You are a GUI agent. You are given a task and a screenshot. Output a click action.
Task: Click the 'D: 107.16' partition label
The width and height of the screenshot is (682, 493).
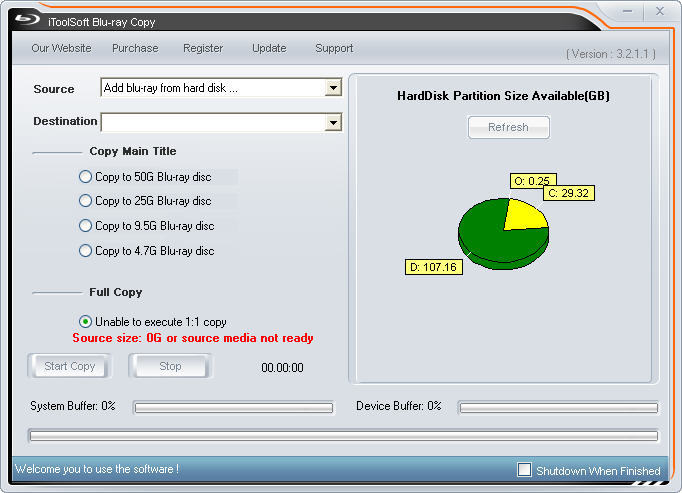[434, 267]
